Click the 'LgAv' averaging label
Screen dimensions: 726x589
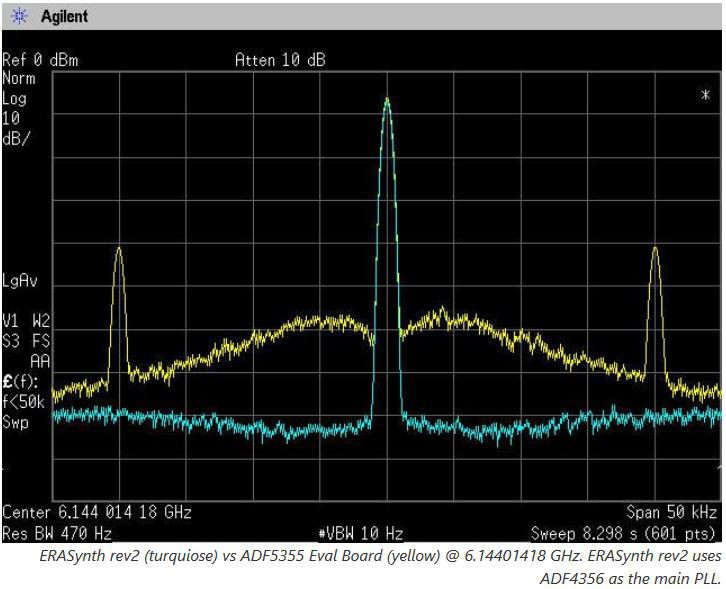click(x=19, y=281)
